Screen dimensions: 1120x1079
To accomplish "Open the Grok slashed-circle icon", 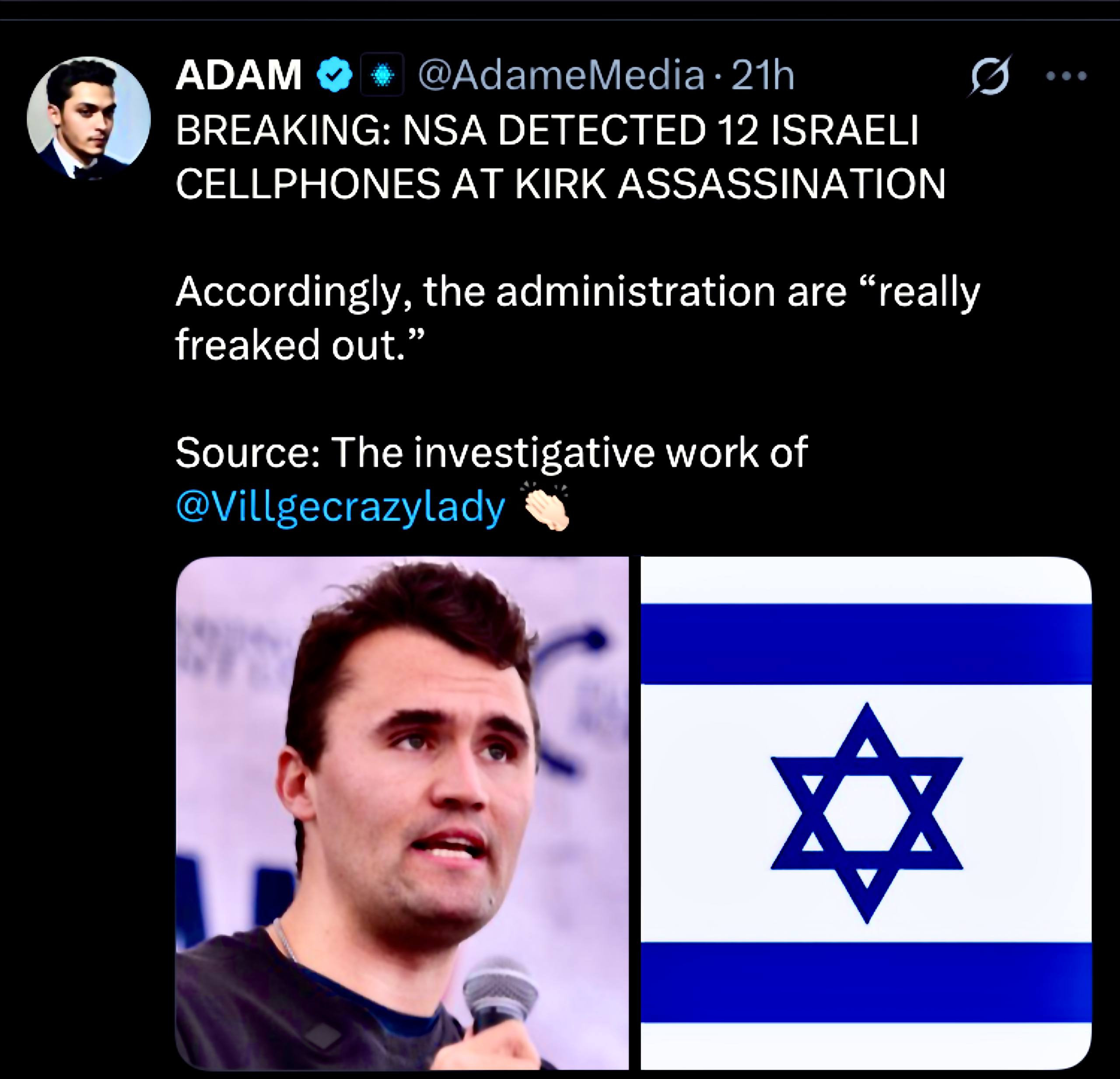I will tap(989, 77).
